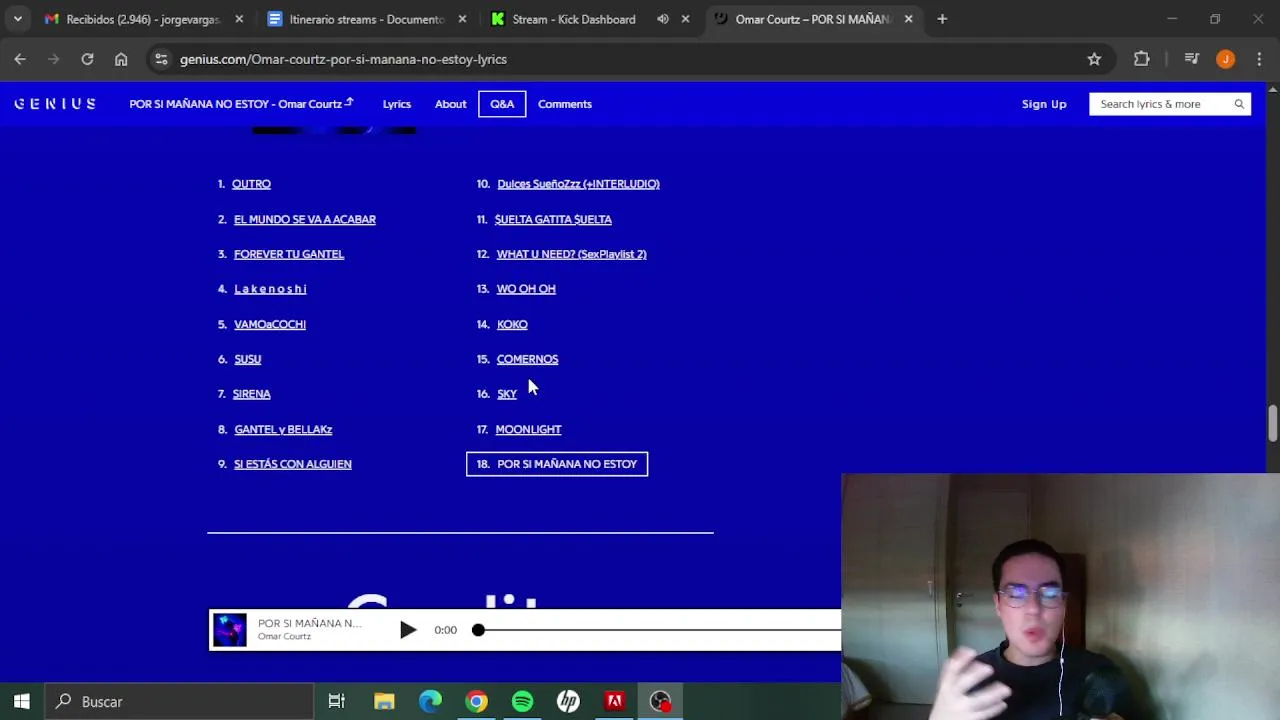Open Chrome three-dot menu

click(1259, 59)
